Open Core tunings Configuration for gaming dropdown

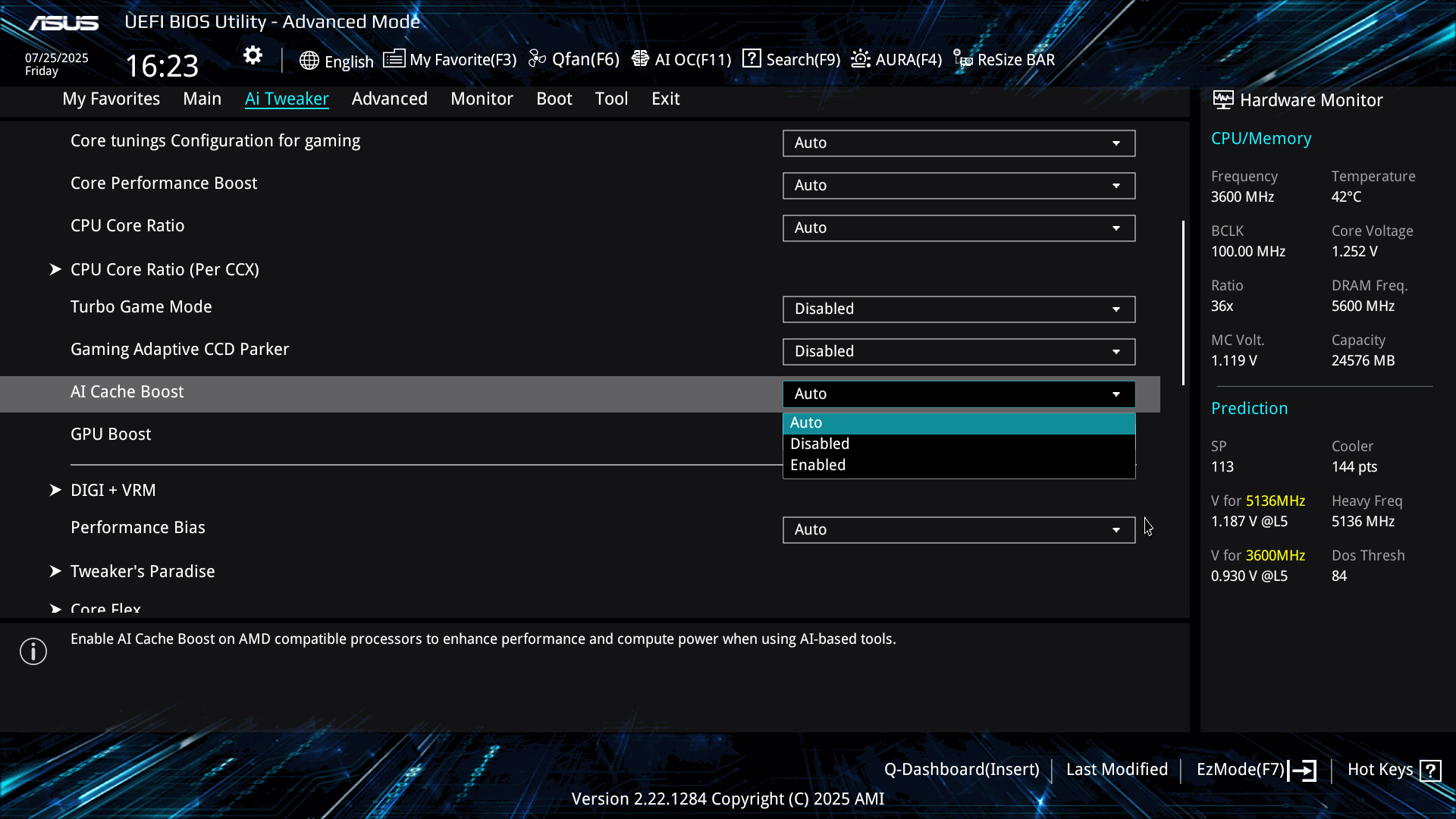(x=959, y=143)
